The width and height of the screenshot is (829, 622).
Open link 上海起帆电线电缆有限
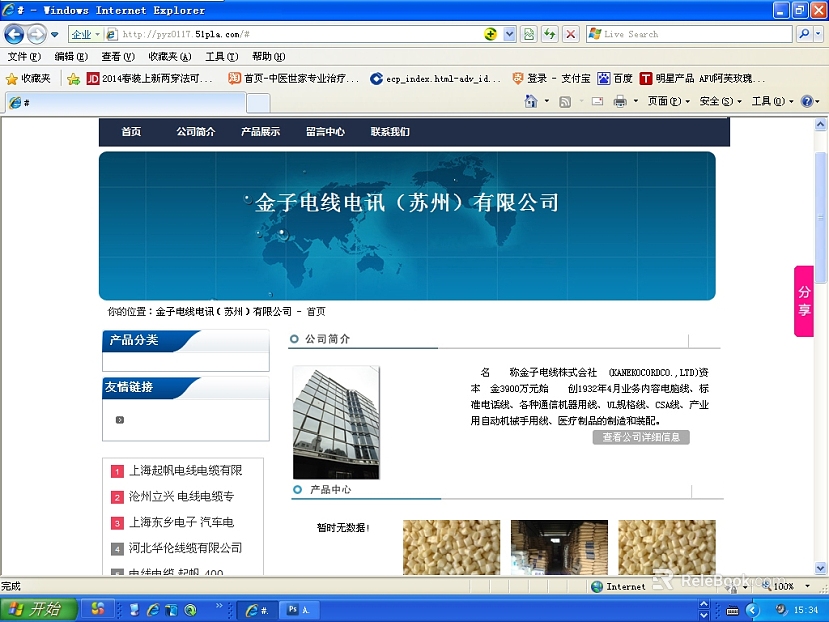(185, 470)
